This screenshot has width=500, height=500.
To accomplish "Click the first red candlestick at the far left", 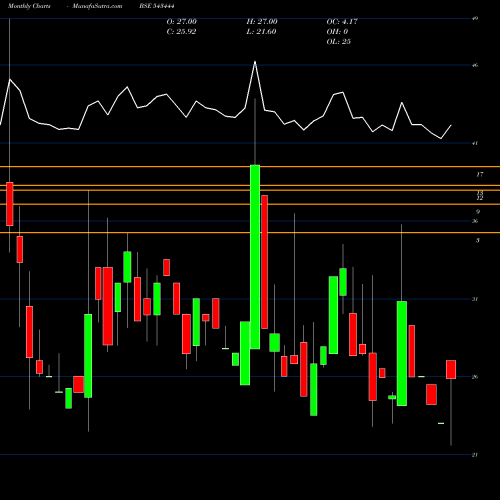I will [x=10, y=204].
